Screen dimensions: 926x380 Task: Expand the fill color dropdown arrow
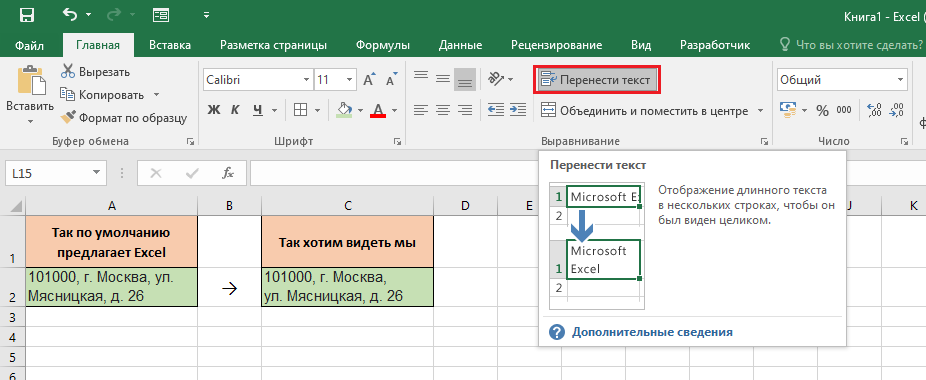tap(360, 110)
